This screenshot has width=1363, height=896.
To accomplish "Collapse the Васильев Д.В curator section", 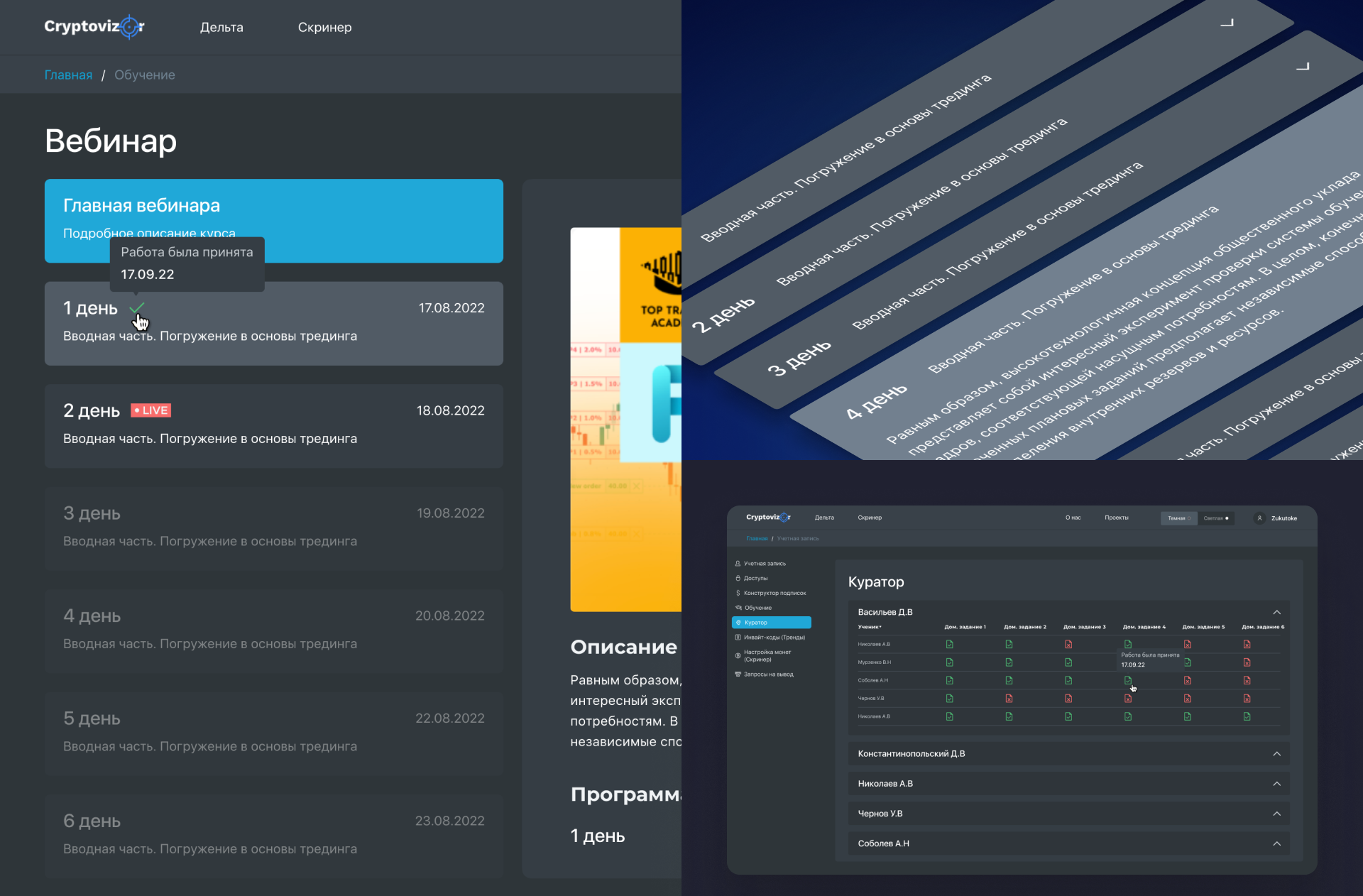I will coord(1276,612).
